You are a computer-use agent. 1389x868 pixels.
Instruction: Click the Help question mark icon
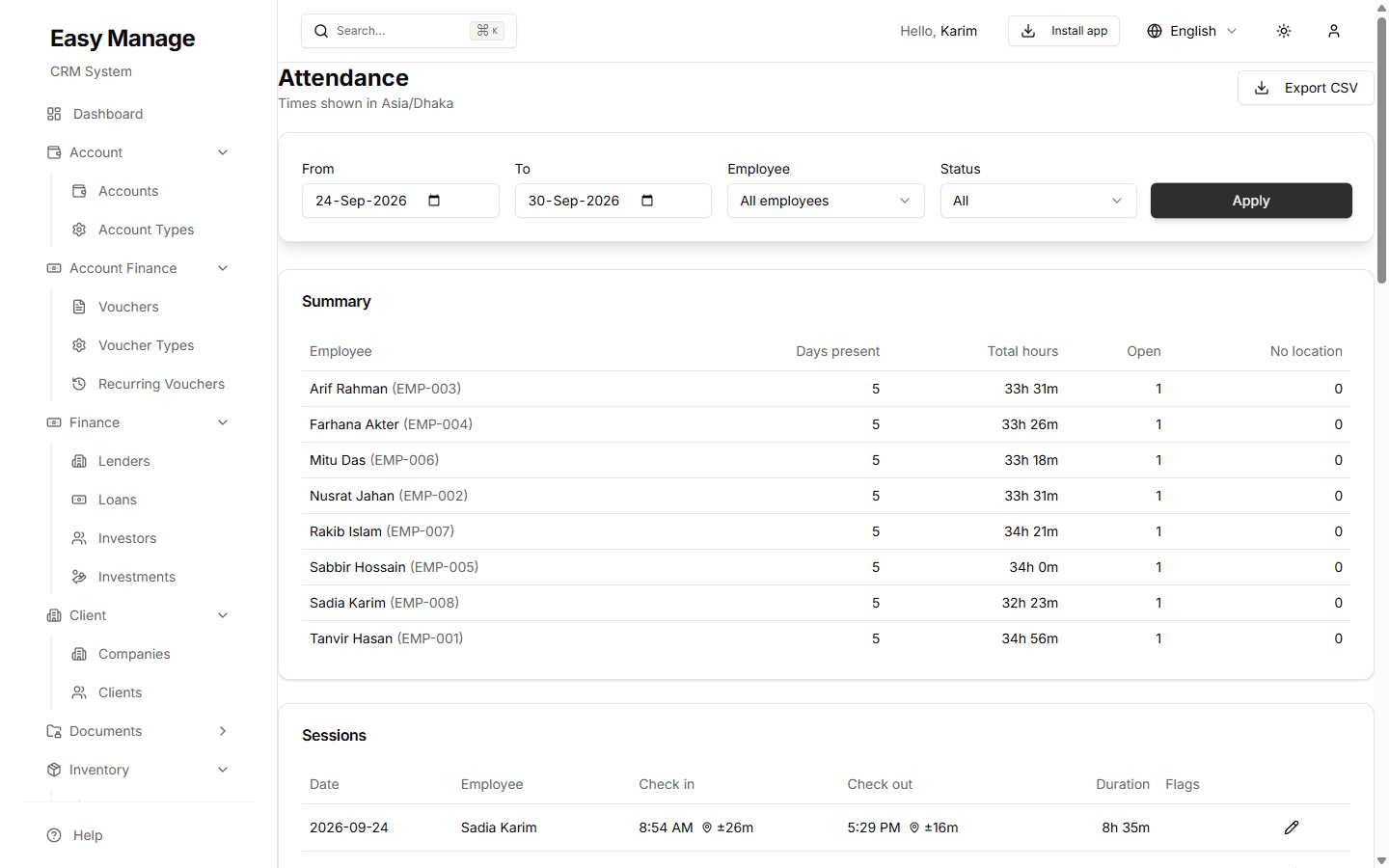[x=54, y=835]
